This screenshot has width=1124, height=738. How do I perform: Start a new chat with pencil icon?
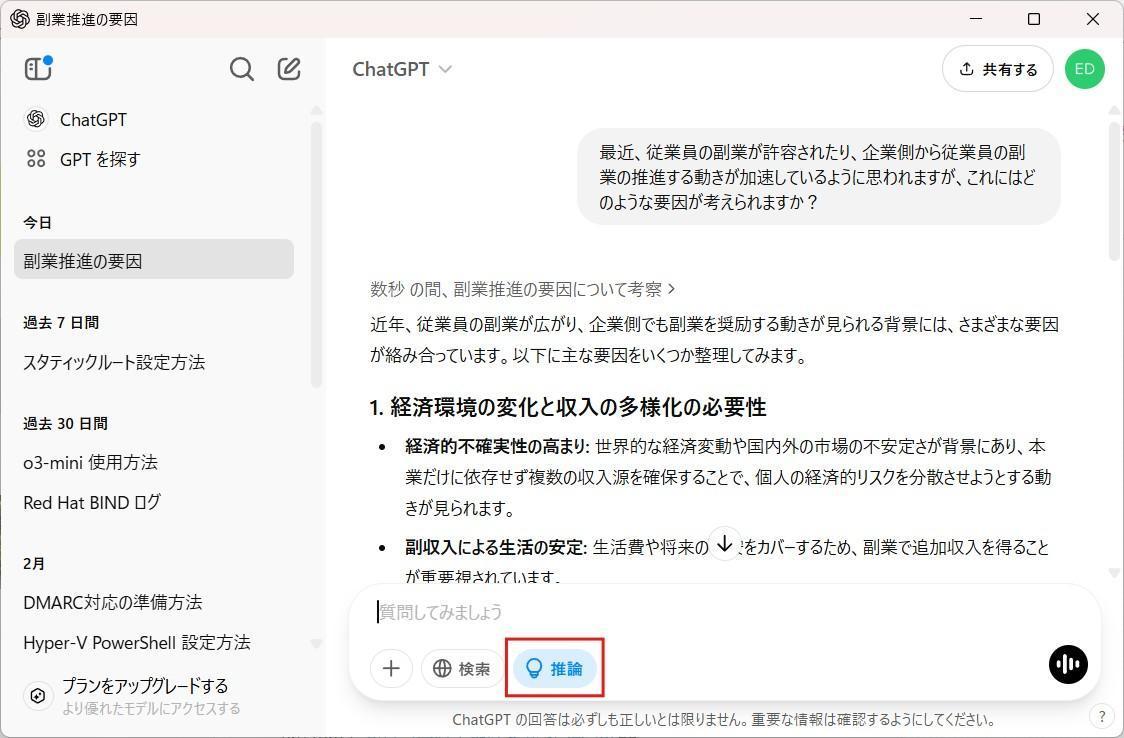[289, 69]
